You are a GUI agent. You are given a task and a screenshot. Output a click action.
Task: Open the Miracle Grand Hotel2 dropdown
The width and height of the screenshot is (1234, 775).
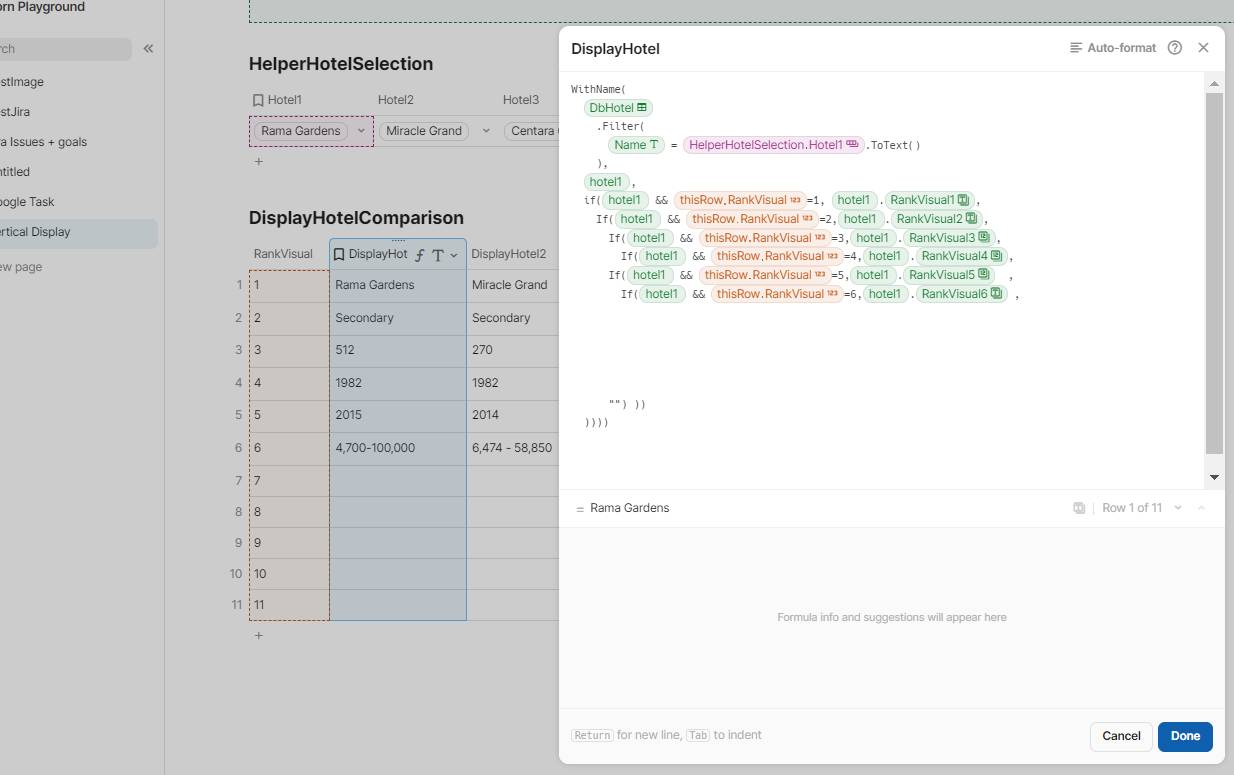click(x=486, y=131)
